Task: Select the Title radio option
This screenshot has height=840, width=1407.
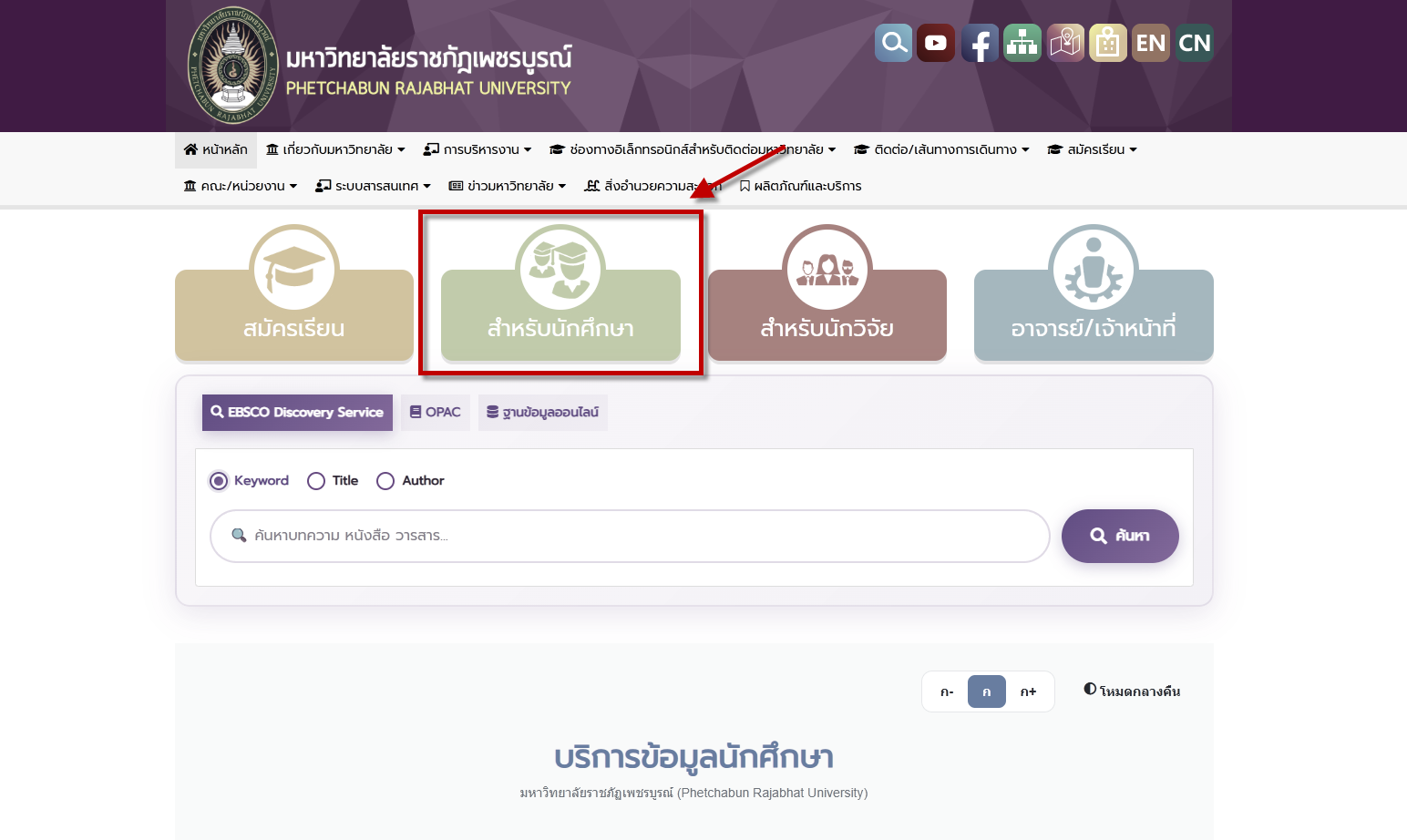Action: (x=316, y=481)
